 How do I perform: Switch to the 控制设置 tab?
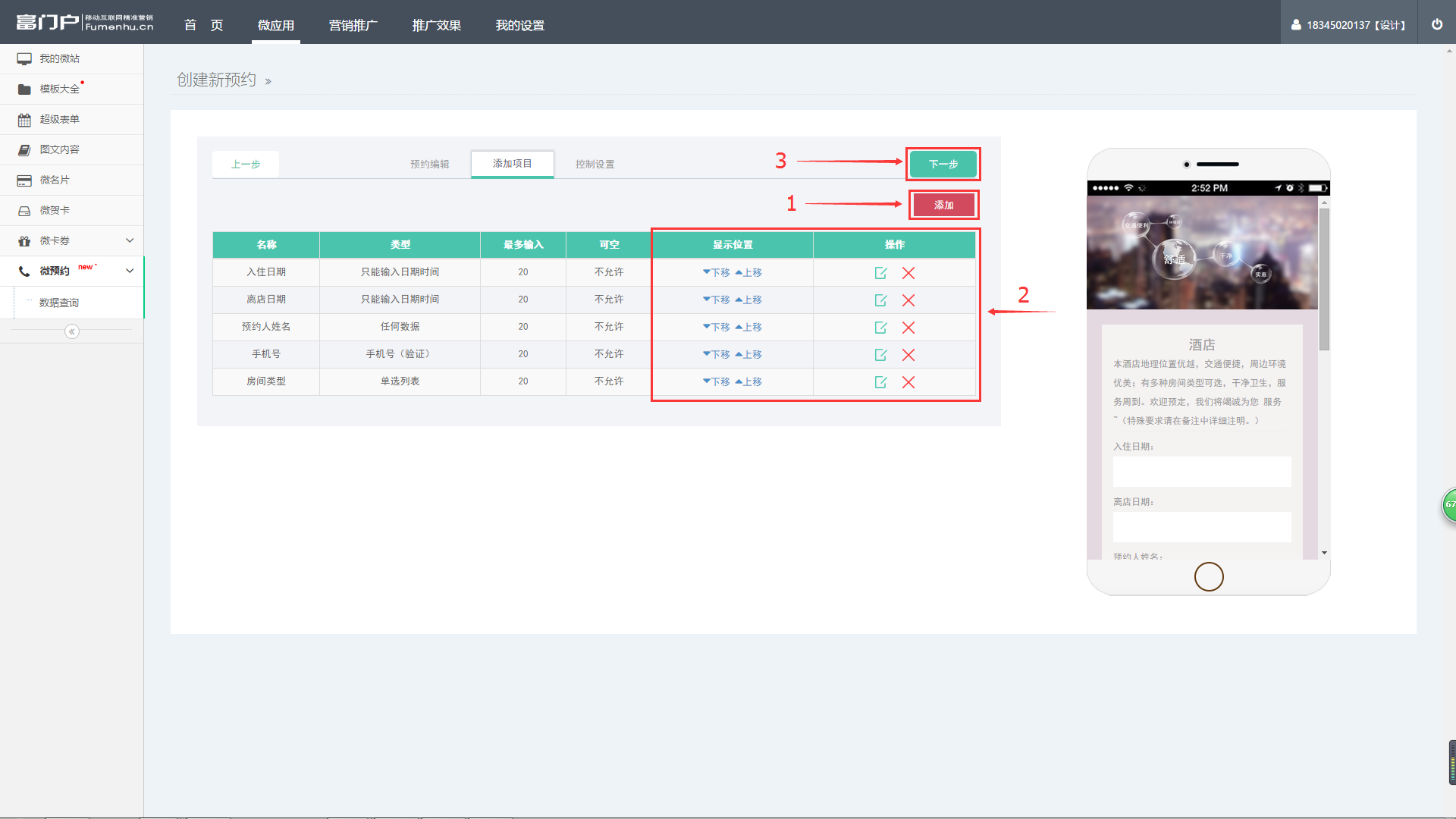[595, 164]
